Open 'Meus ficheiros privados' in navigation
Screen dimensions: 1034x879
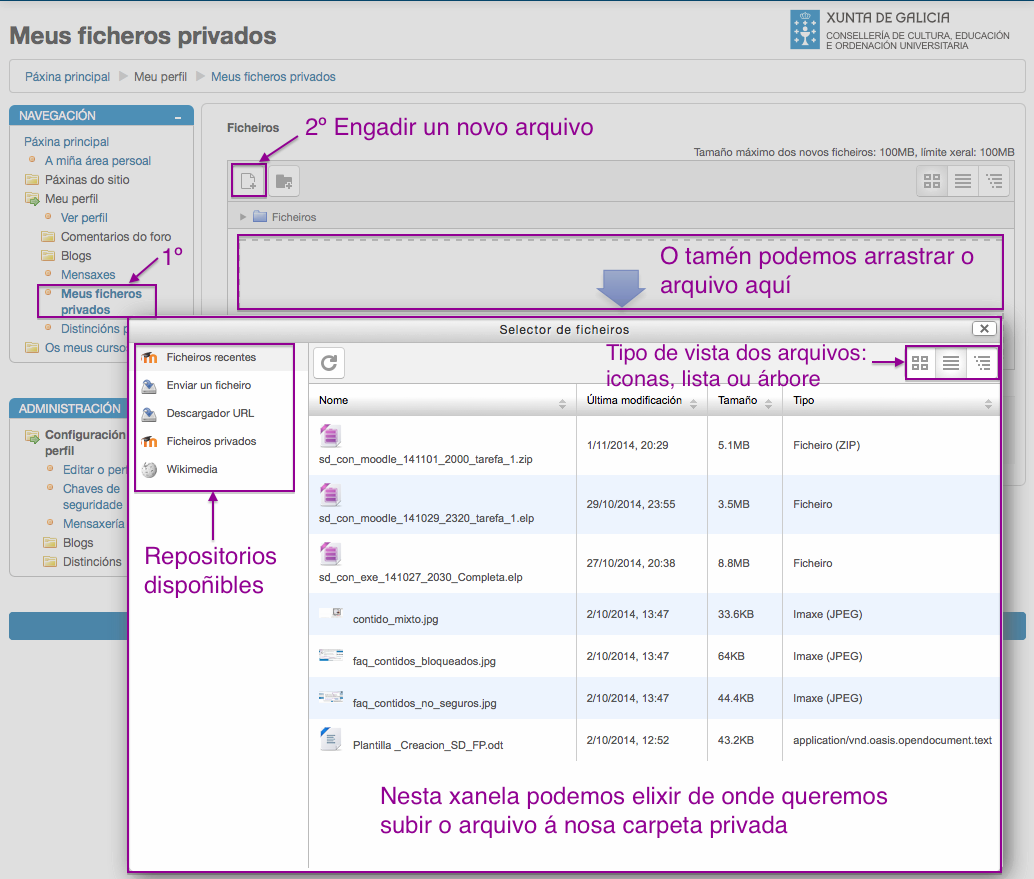(x=100, y=302)
